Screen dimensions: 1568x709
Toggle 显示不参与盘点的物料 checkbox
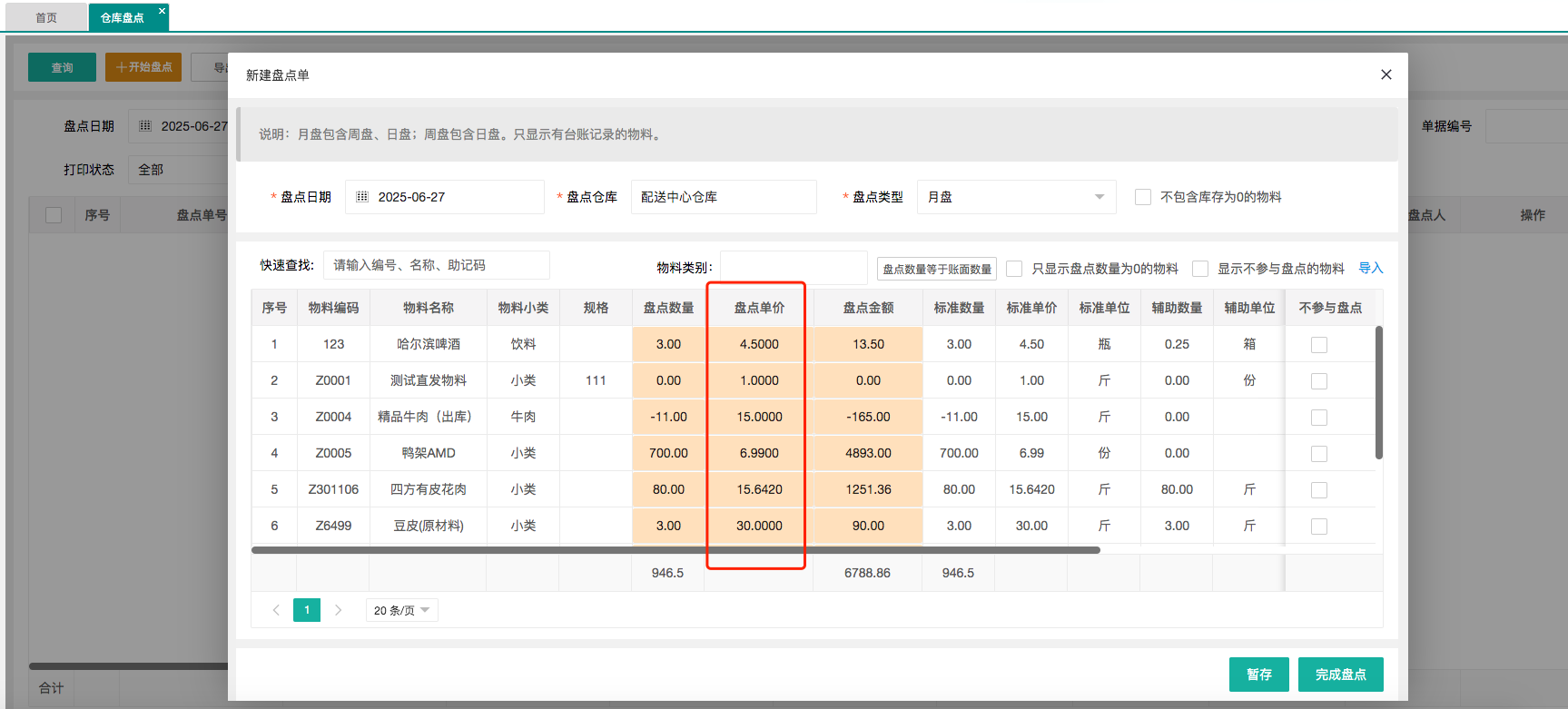[1200, 269]
